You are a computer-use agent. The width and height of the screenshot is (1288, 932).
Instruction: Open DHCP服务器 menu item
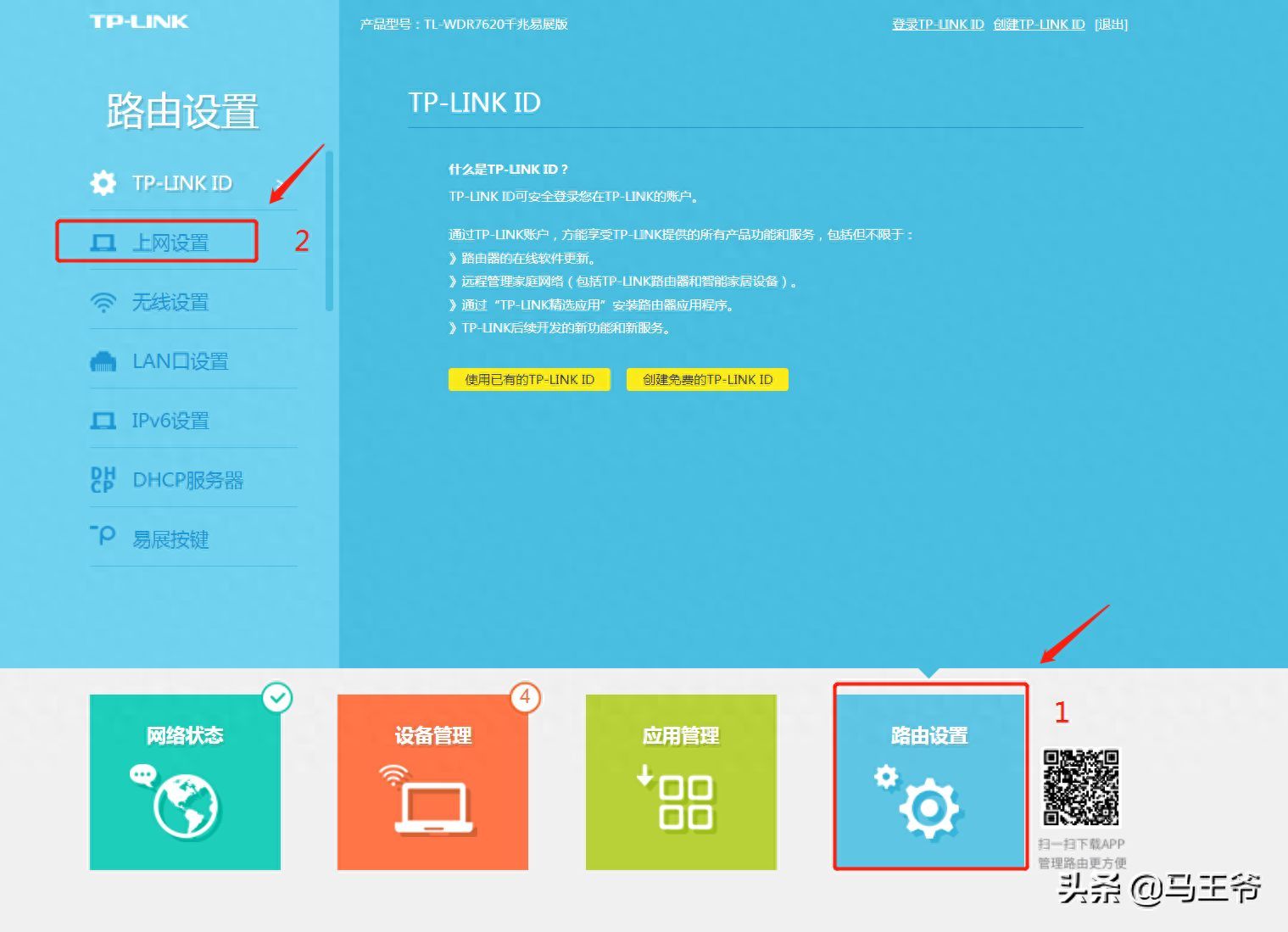[x=193, y=480]
